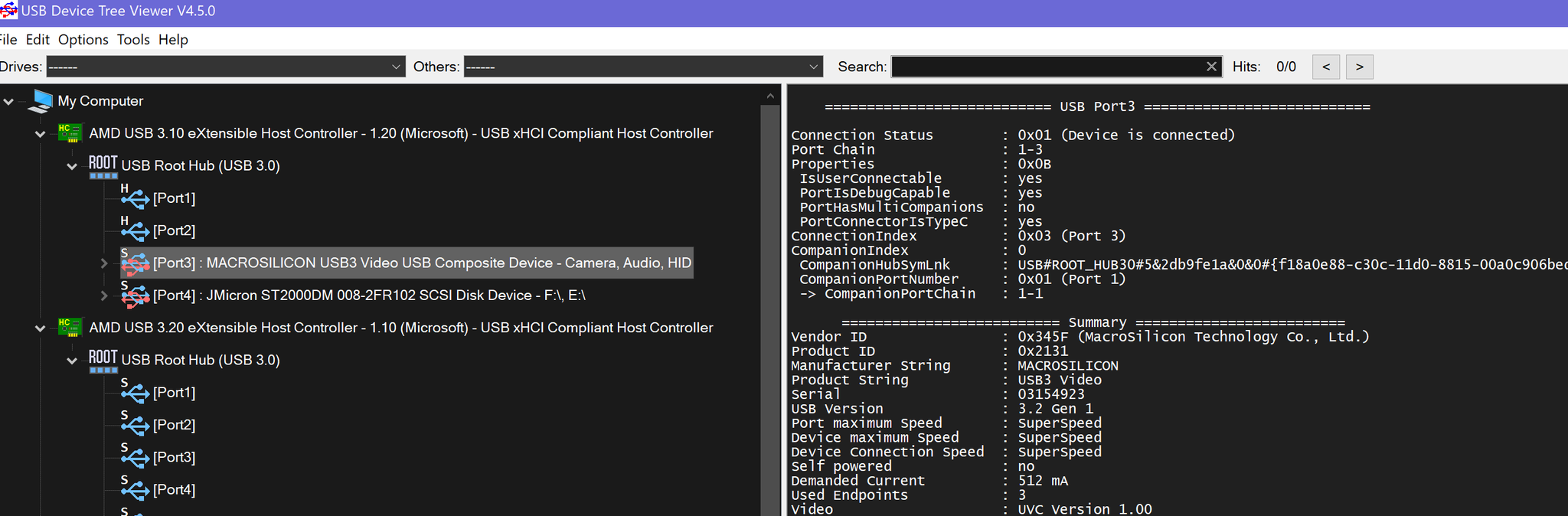Click Serial value 03154923

pyautogui.click(x=1050, y=394)
